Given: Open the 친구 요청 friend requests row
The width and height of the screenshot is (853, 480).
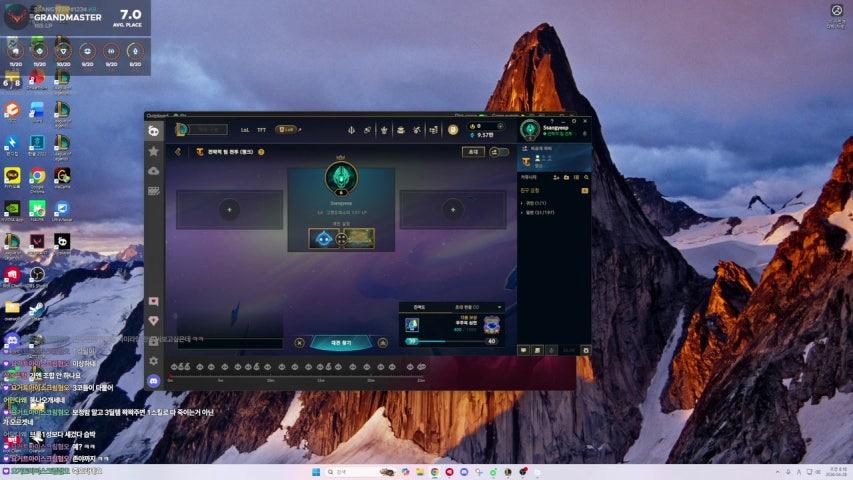Looking at the screenshot, I should (x=554, y=190).
